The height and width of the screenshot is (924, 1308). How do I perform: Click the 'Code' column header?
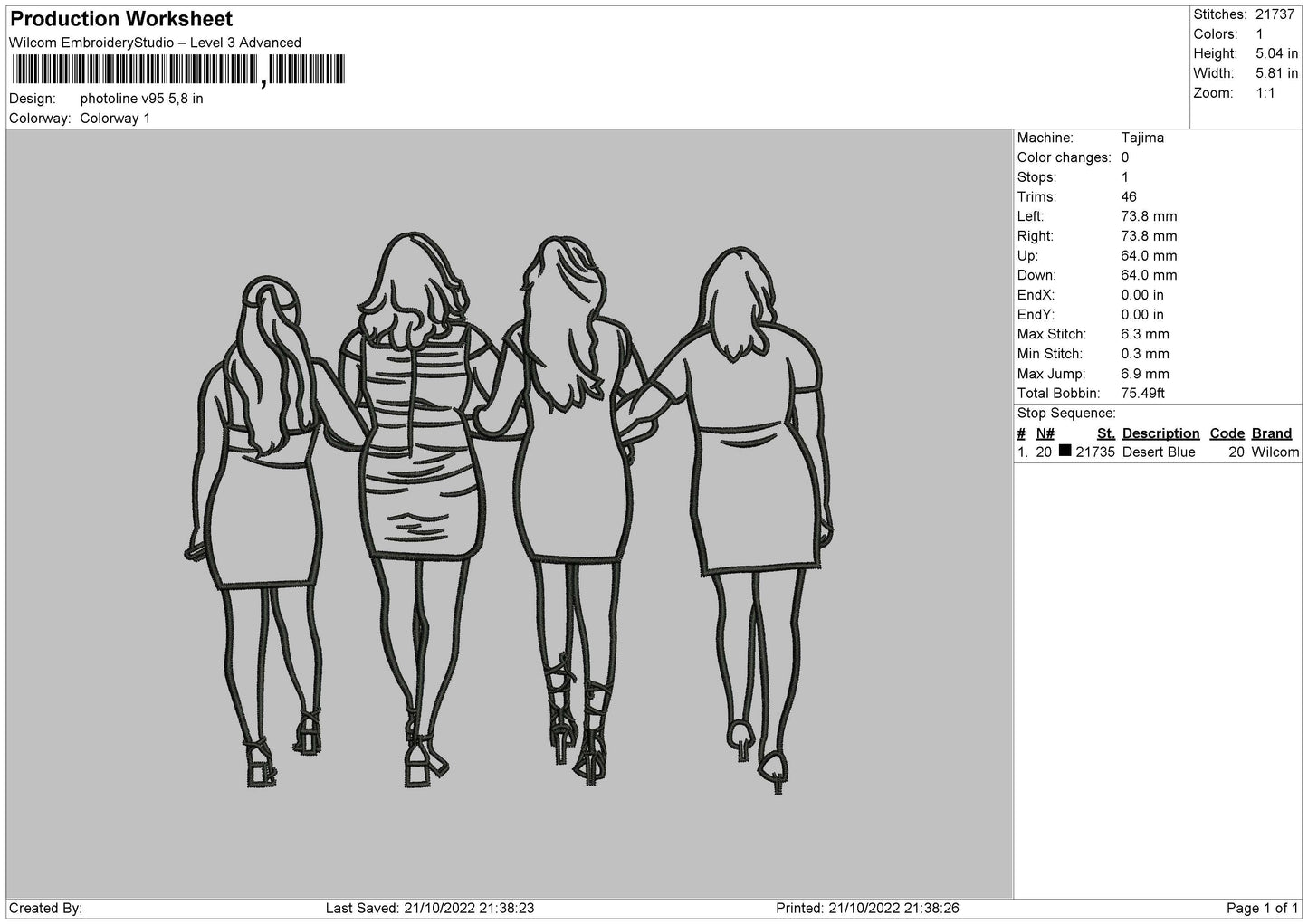tap(1227, 433)
